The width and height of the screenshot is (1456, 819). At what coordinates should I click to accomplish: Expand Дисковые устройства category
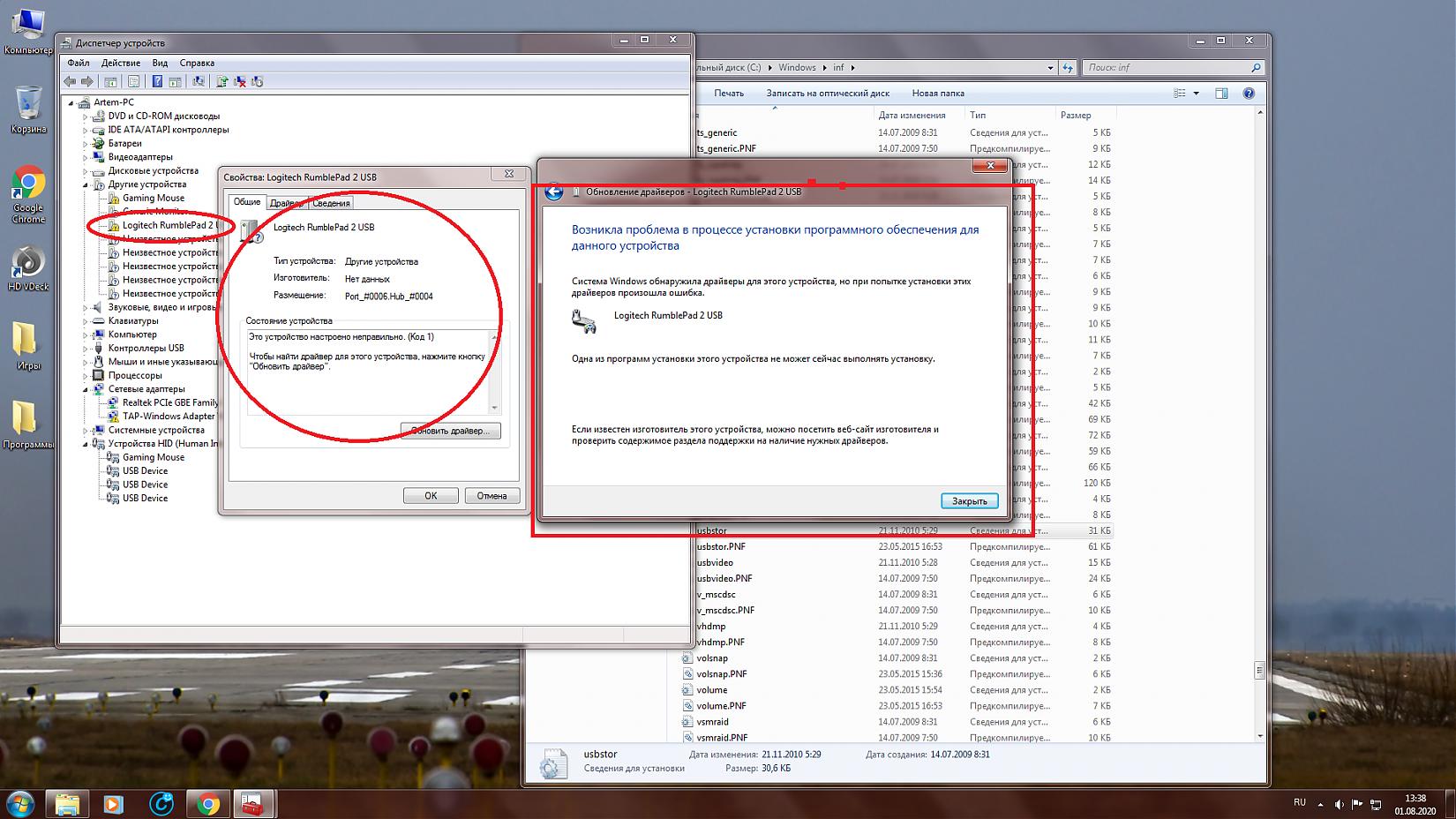click(86, 171)
